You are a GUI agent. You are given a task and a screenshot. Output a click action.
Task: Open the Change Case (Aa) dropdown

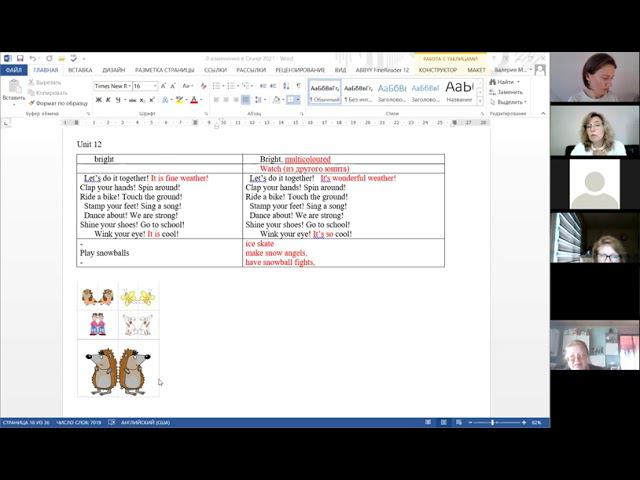[187, 86]
